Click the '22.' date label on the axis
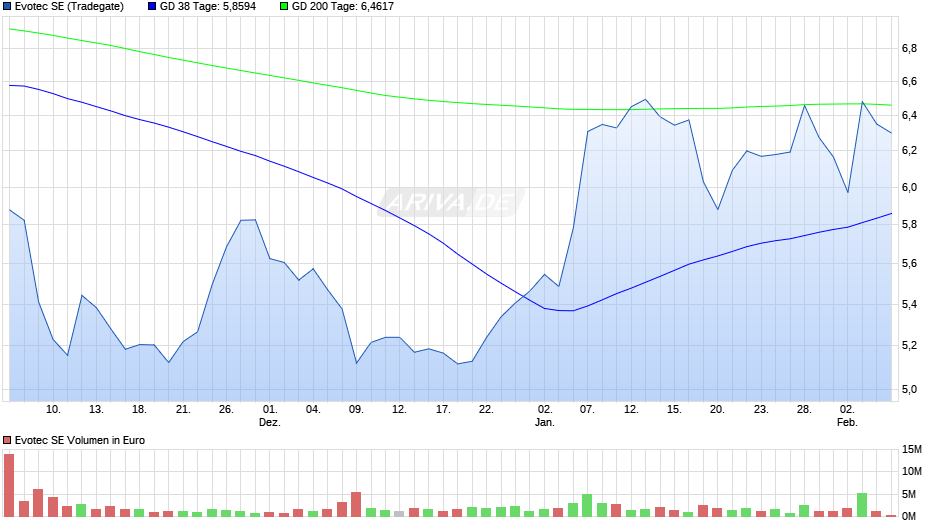The width and height of the screenshot is (940, 526). pyautogui.click(x=486, y=409)
